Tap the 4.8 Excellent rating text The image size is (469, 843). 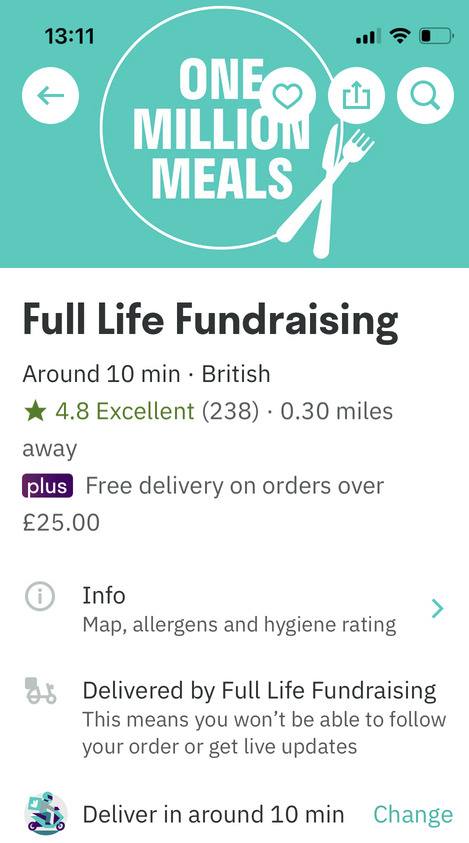click(x=124, y=411)
